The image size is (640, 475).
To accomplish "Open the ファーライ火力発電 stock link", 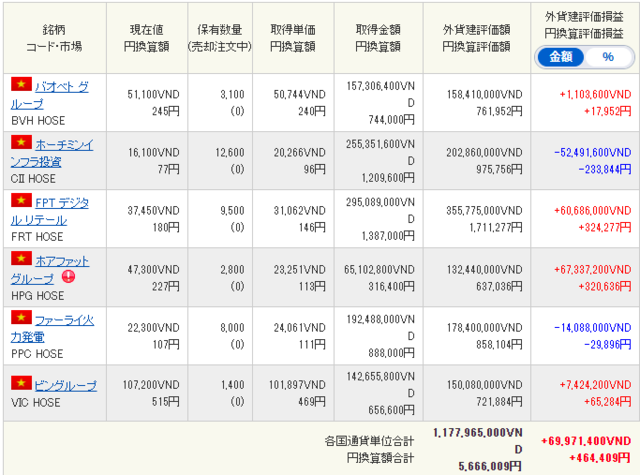I will point(52,328).
